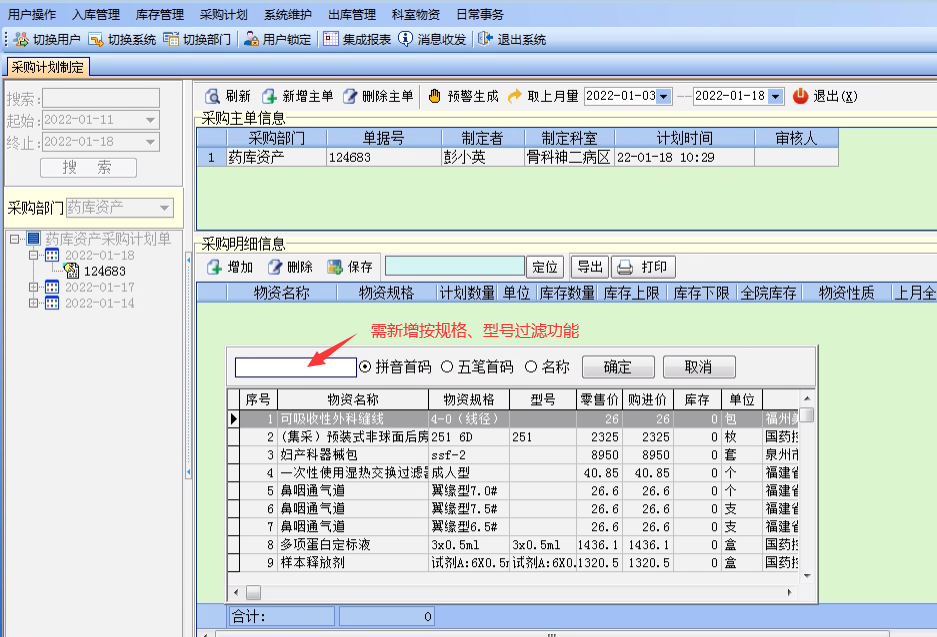Select the 五笔首码 radio button

click(x=447, y=367)
